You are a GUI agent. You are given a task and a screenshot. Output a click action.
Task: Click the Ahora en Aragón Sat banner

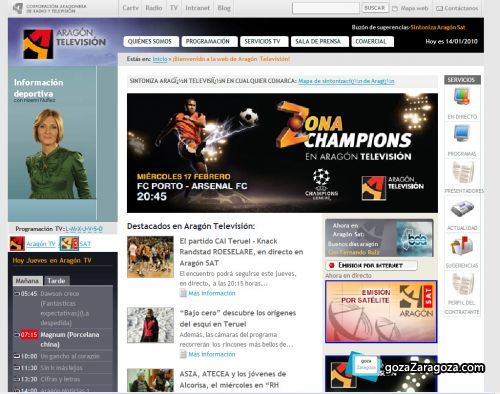pos(379,238)
